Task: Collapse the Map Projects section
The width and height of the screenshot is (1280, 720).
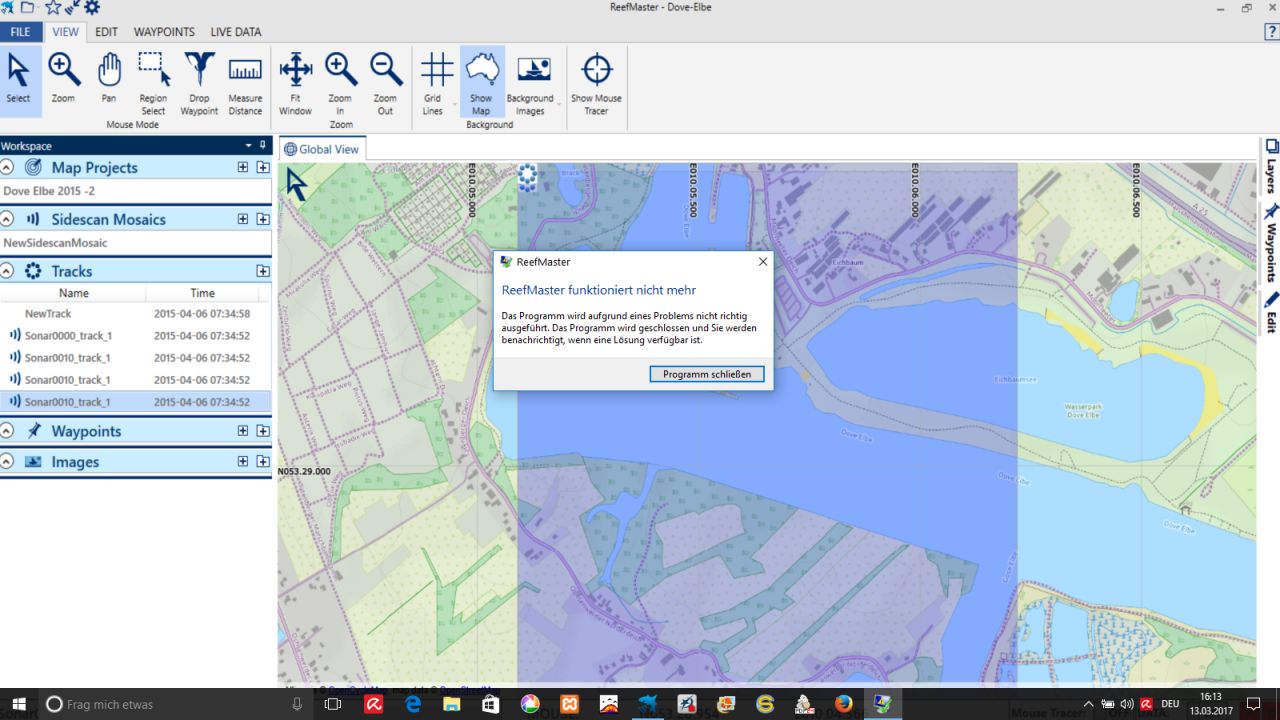Action: (8, 168)
